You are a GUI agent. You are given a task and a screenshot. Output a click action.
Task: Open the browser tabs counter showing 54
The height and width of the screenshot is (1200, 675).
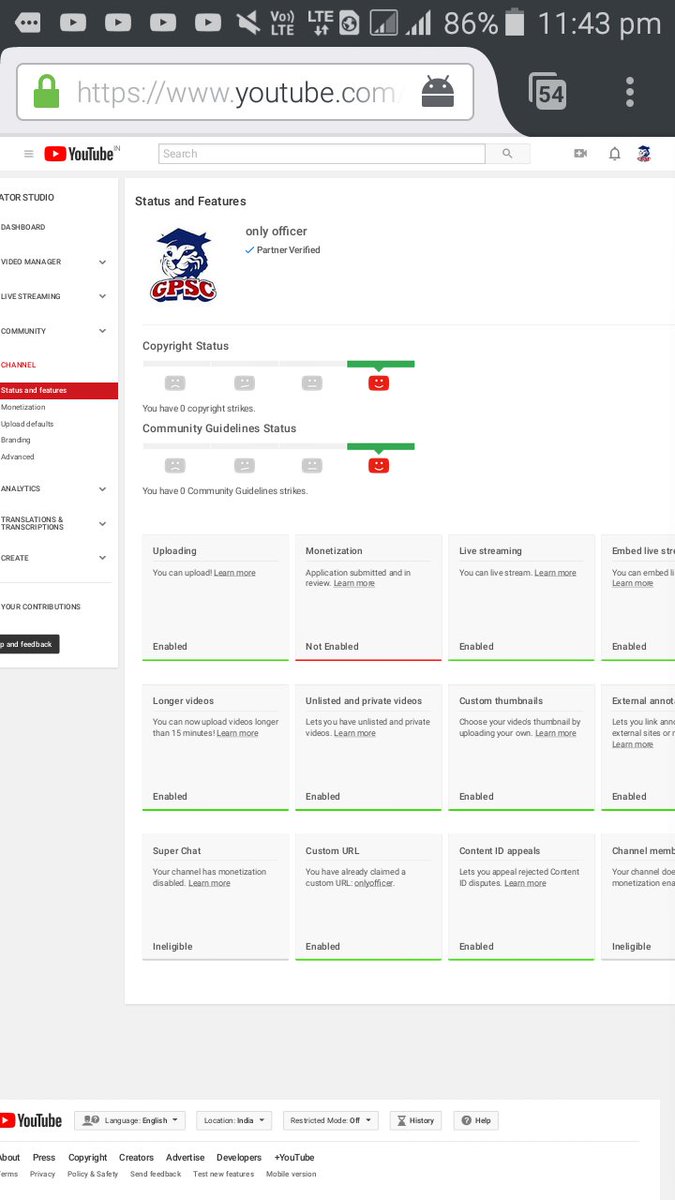[x=549, y=92]
